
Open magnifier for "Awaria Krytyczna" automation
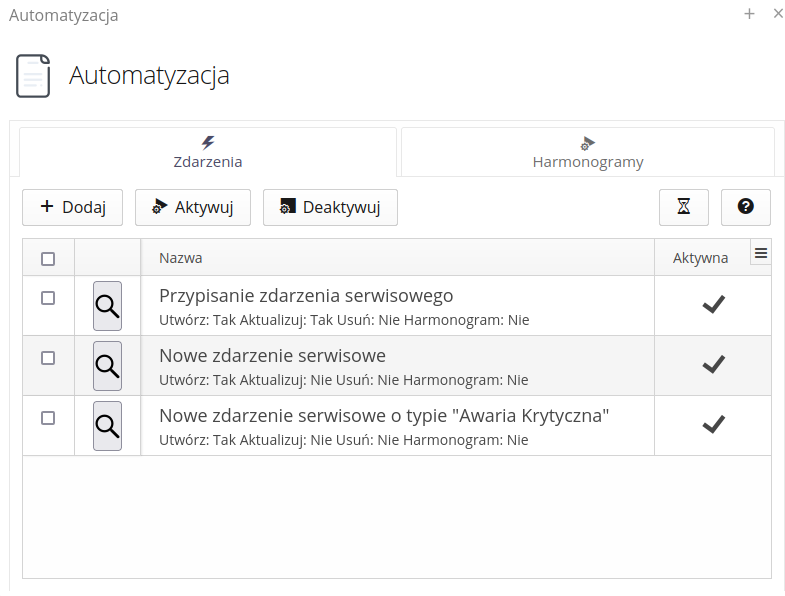point(107,426)
